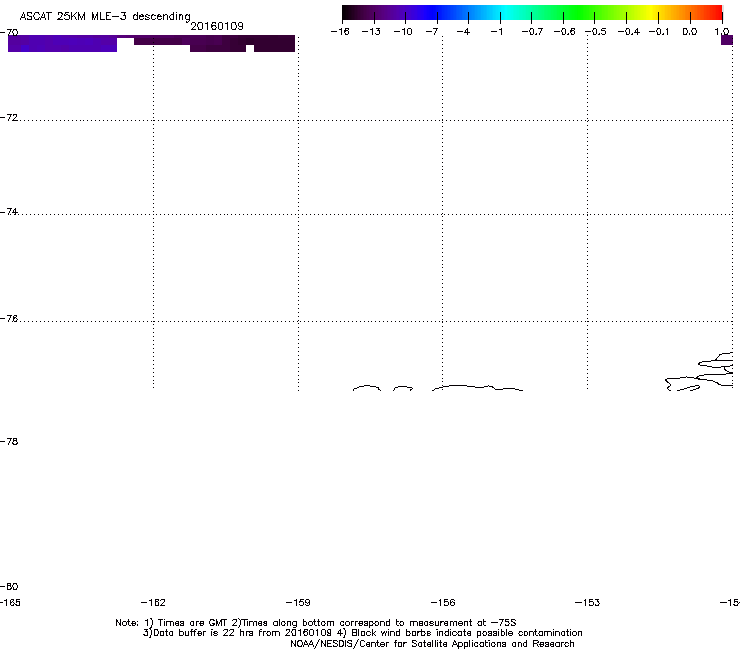Image resolution: width=740 pixels, height=650 pixels.
Task: Click the NOAA/NESDIS credit line
Action: coord(432,644)
